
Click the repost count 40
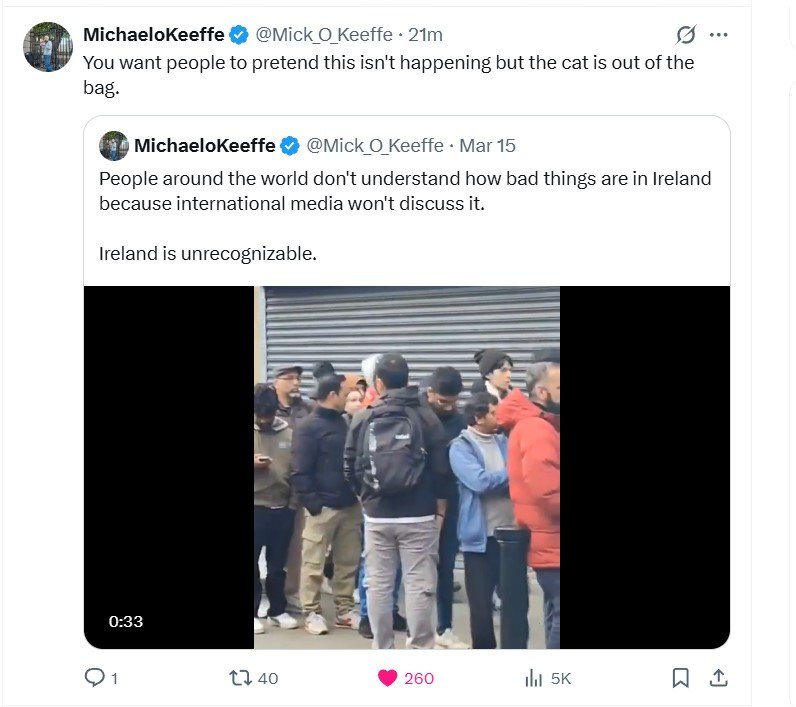(x=268, y=679)
